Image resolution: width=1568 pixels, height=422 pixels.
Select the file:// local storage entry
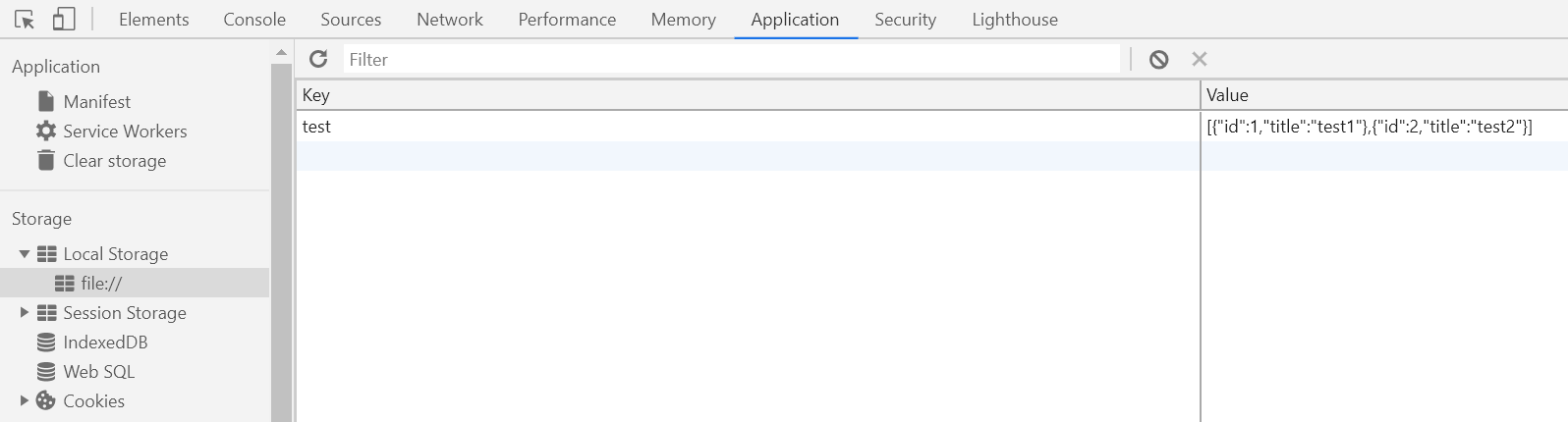(x=101, y=284)
